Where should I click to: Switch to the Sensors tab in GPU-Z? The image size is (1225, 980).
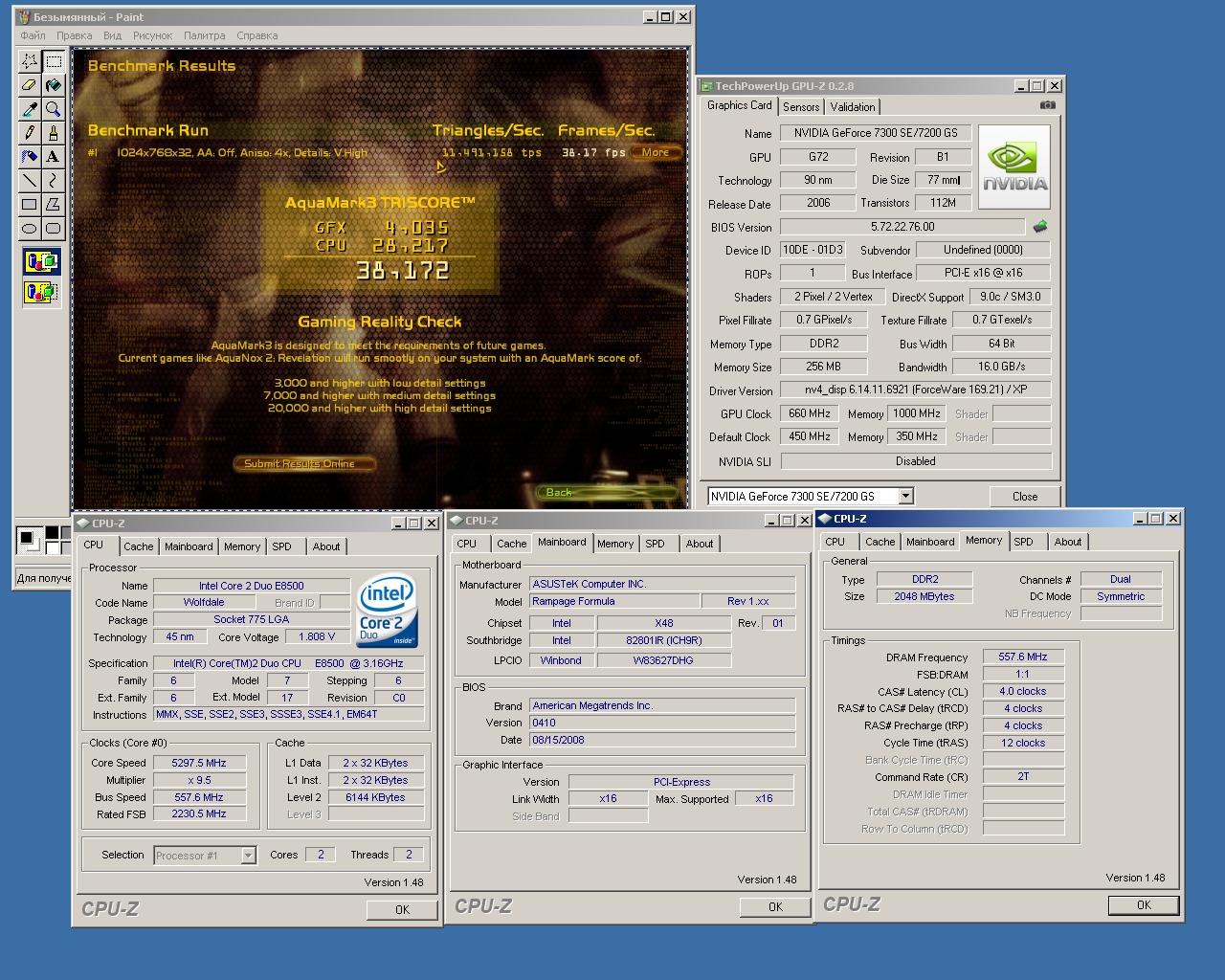click(801, 107)
